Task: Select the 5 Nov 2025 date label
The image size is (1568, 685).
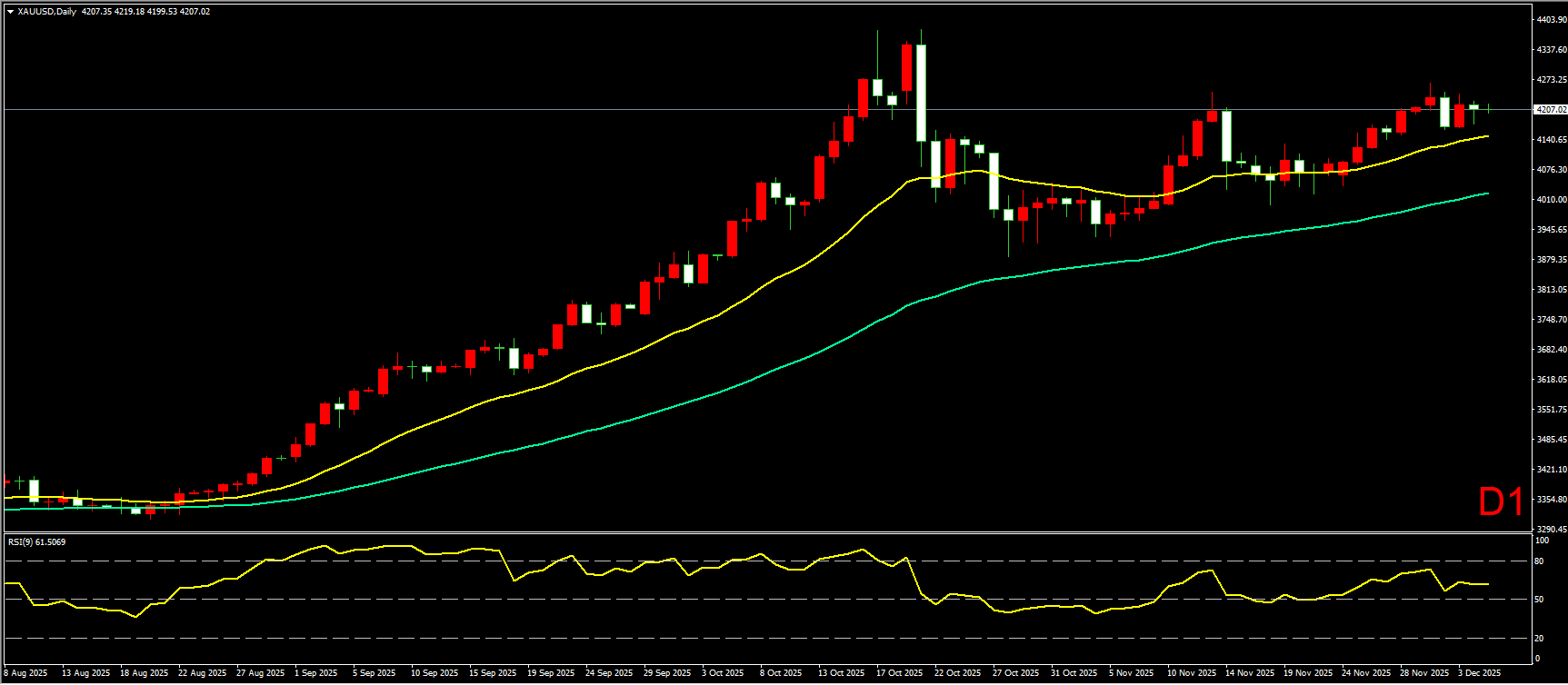Action: pyautogui.click(x=1131, y=673)
